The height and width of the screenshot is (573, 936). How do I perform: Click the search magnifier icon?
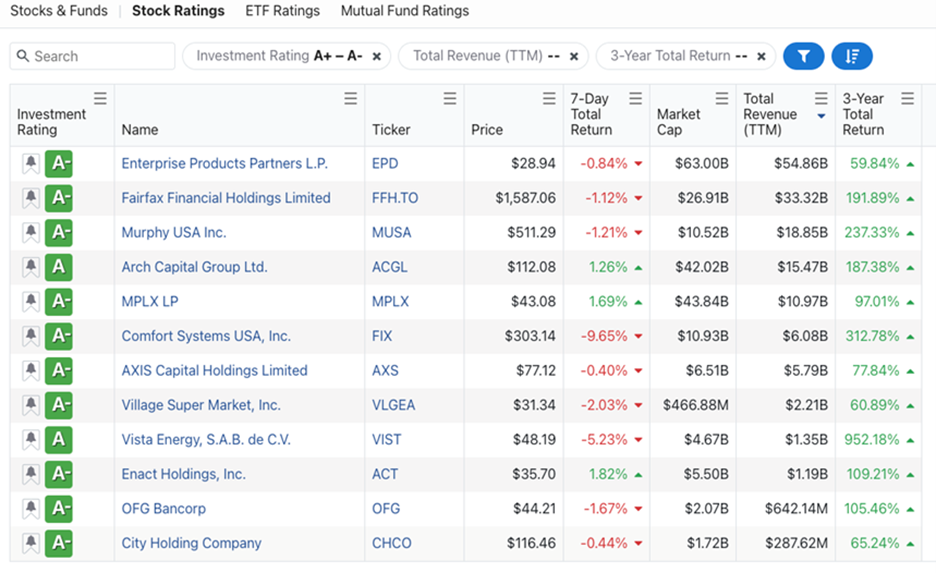(x=23, y=56)
